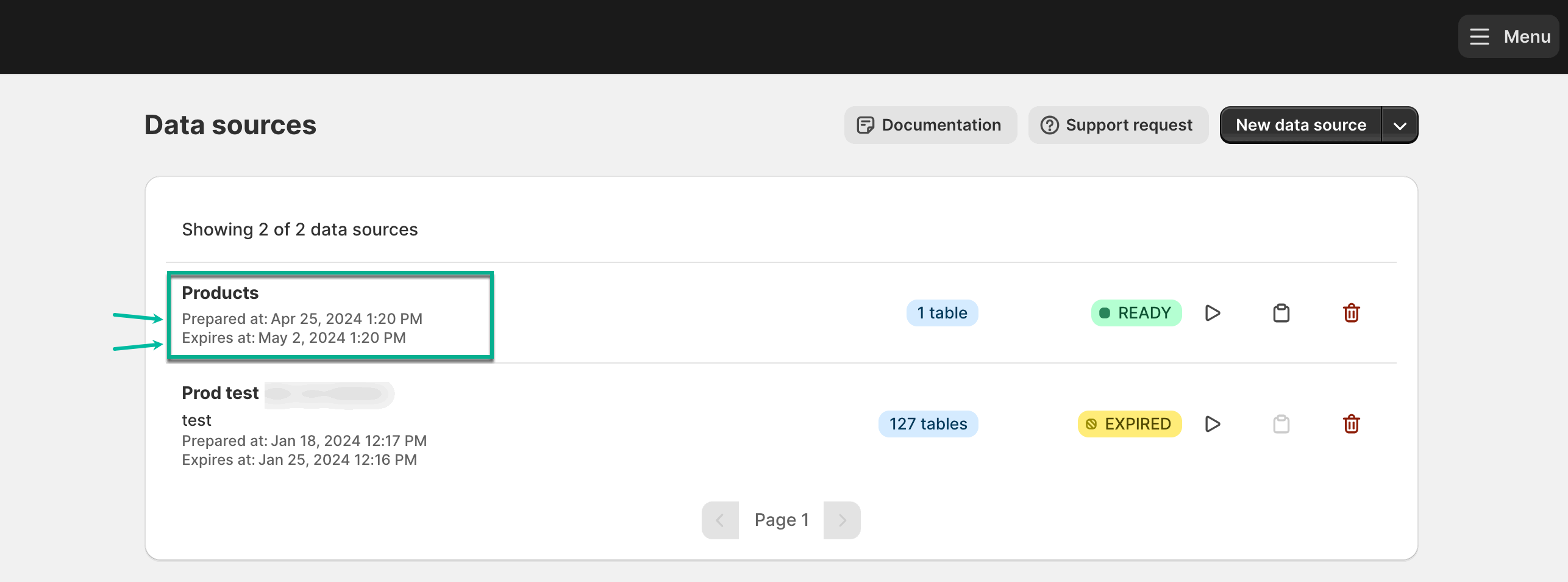Copy the Products data source via clipboard icon

coord(1281,313)
